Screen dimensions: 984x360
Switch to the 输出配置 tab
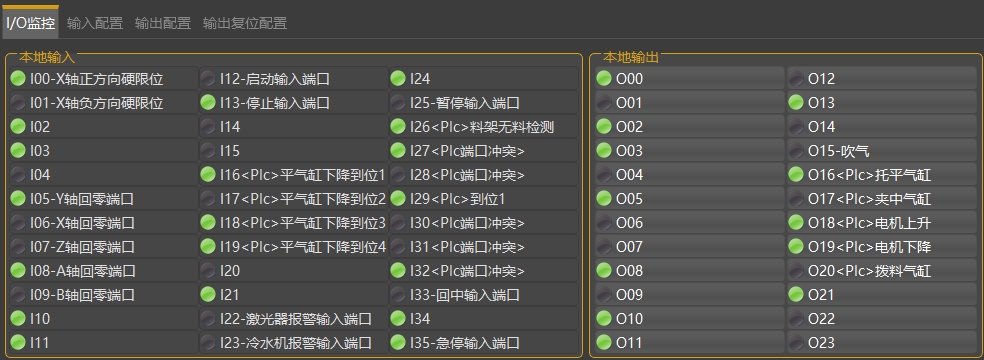tap(163, 23)
